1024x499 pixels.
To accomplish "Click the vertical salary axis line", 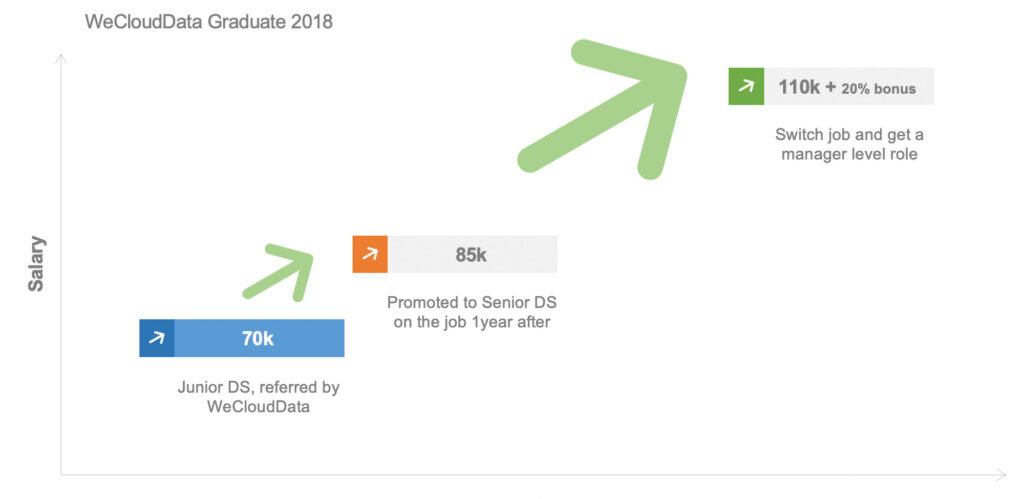I will tap(61, 268).
